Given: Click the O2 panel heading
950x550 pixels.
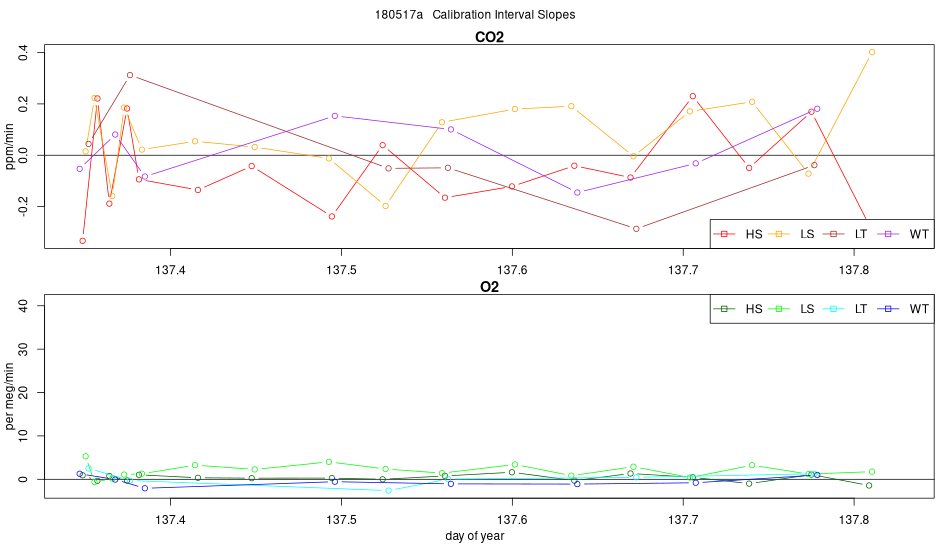Looking at the screenshot, I should click(489, 287).
